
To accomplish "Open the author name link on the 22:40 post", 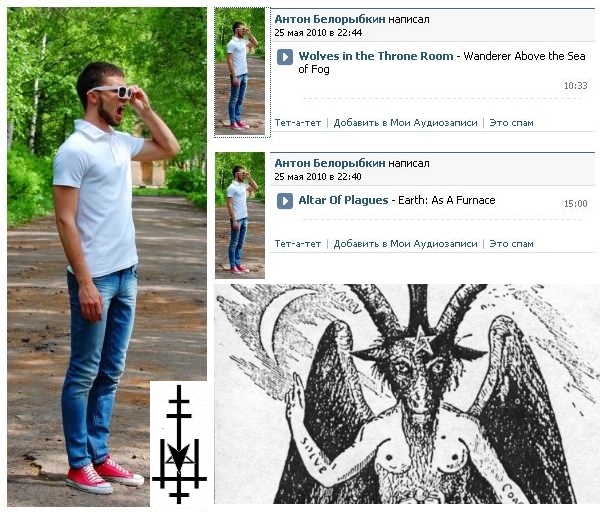I will coord(330,163).
